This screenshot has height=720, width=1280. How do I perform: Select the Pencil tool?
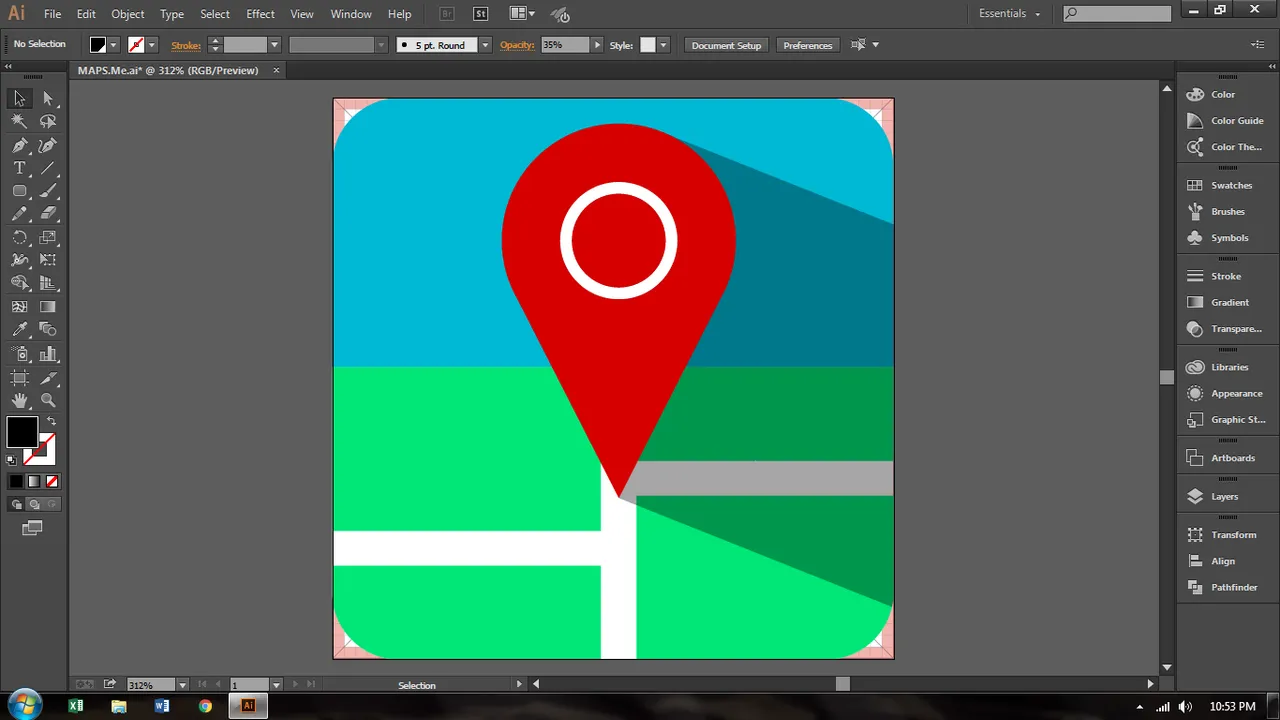pyautogui.click(x=19, y=214)
